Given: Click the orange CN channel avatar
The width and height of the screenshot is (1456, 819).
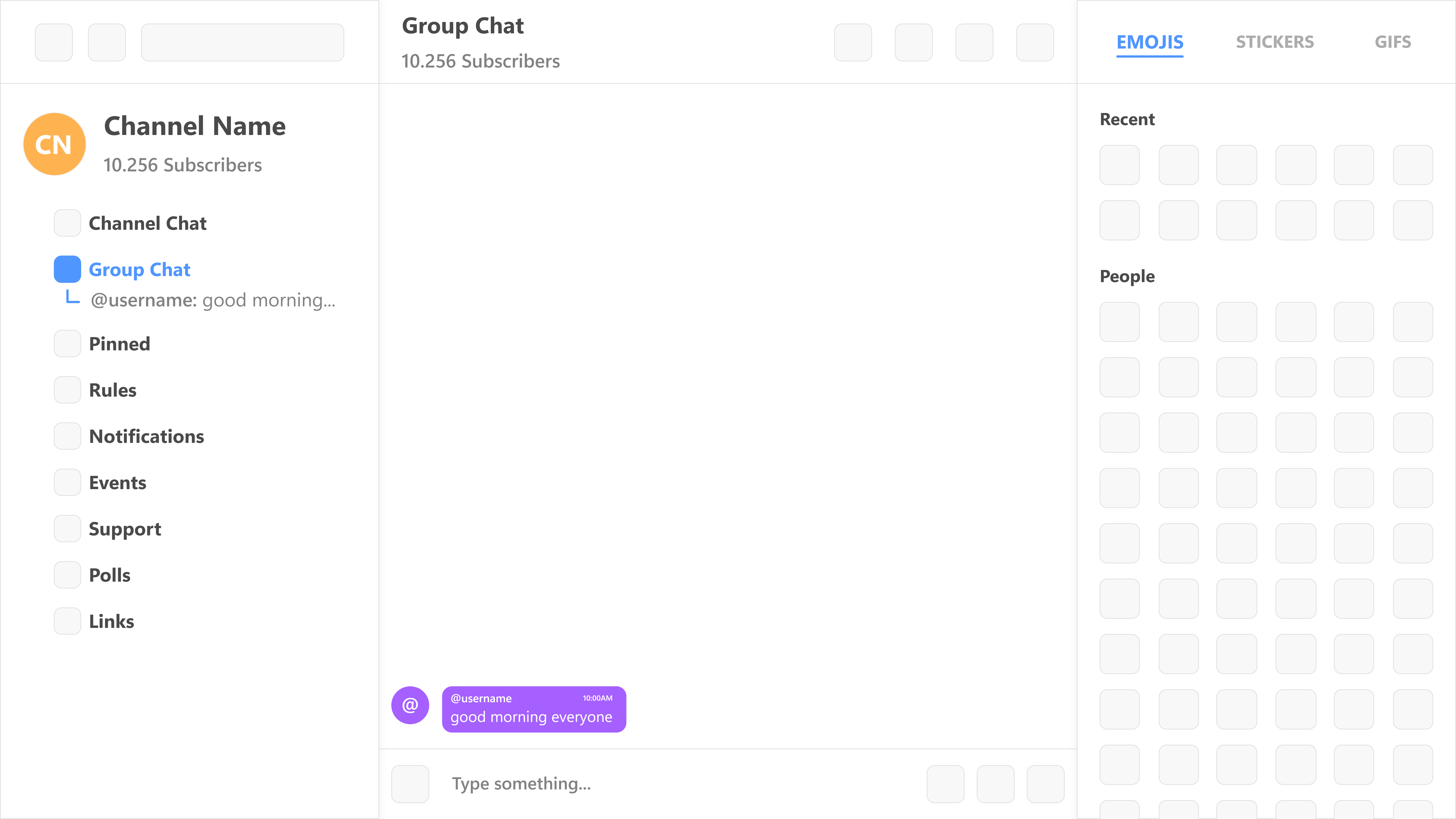Looking at the screenshot, I should pos(54,144).
